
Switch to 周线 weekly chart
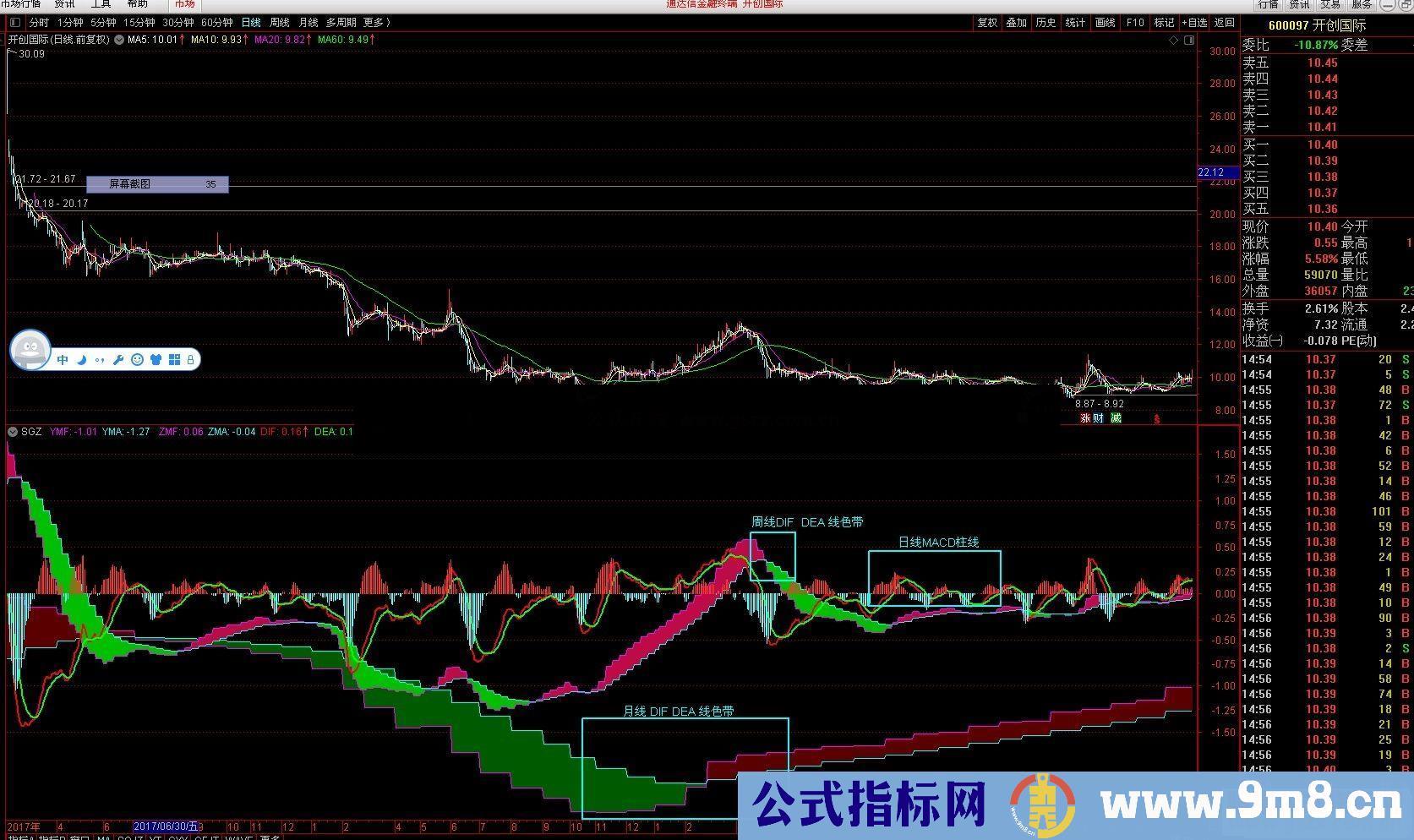(x=279, y=23)
